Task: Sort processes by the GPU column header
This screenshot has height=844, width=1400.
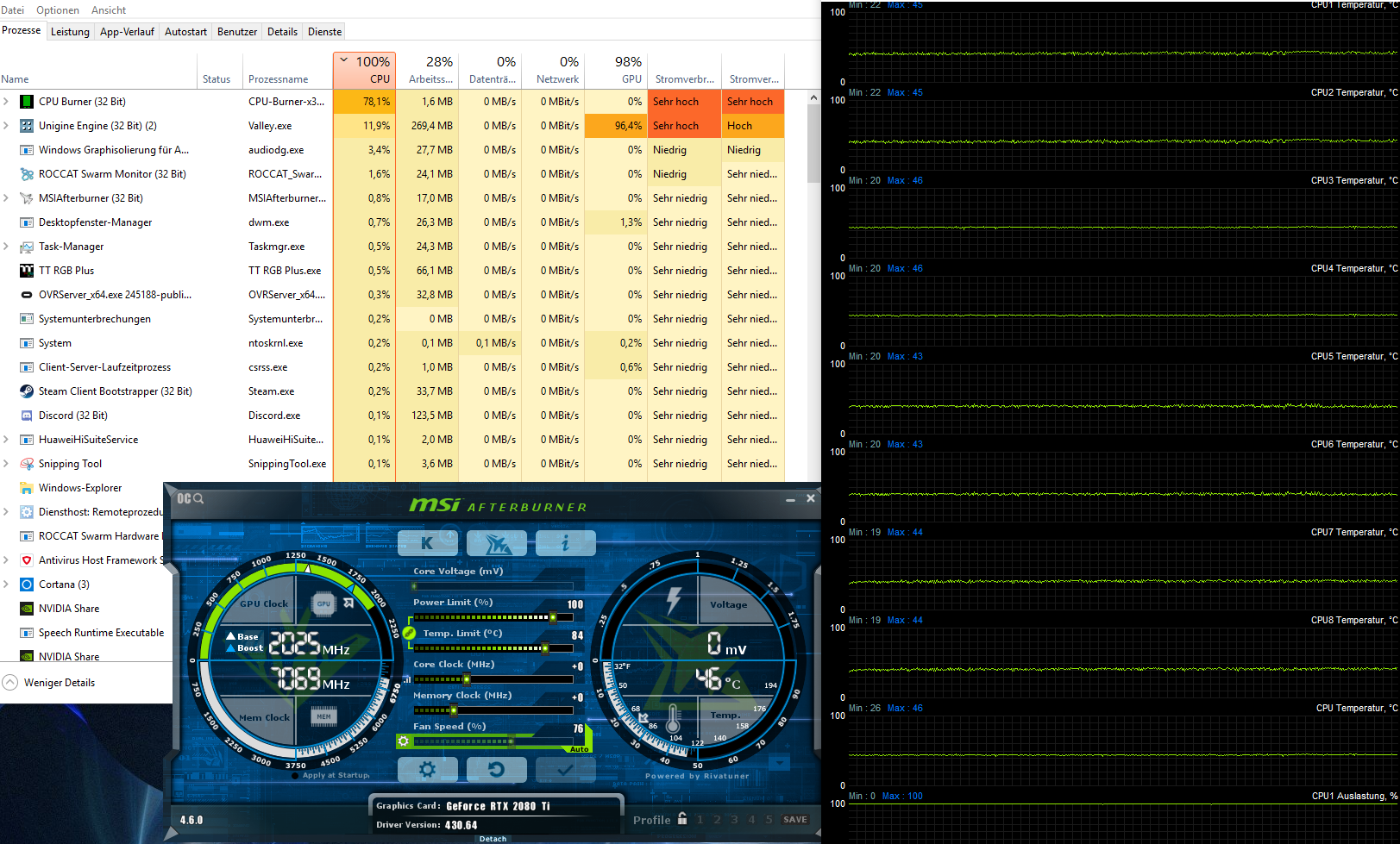Action: click(x=616, y=70)
